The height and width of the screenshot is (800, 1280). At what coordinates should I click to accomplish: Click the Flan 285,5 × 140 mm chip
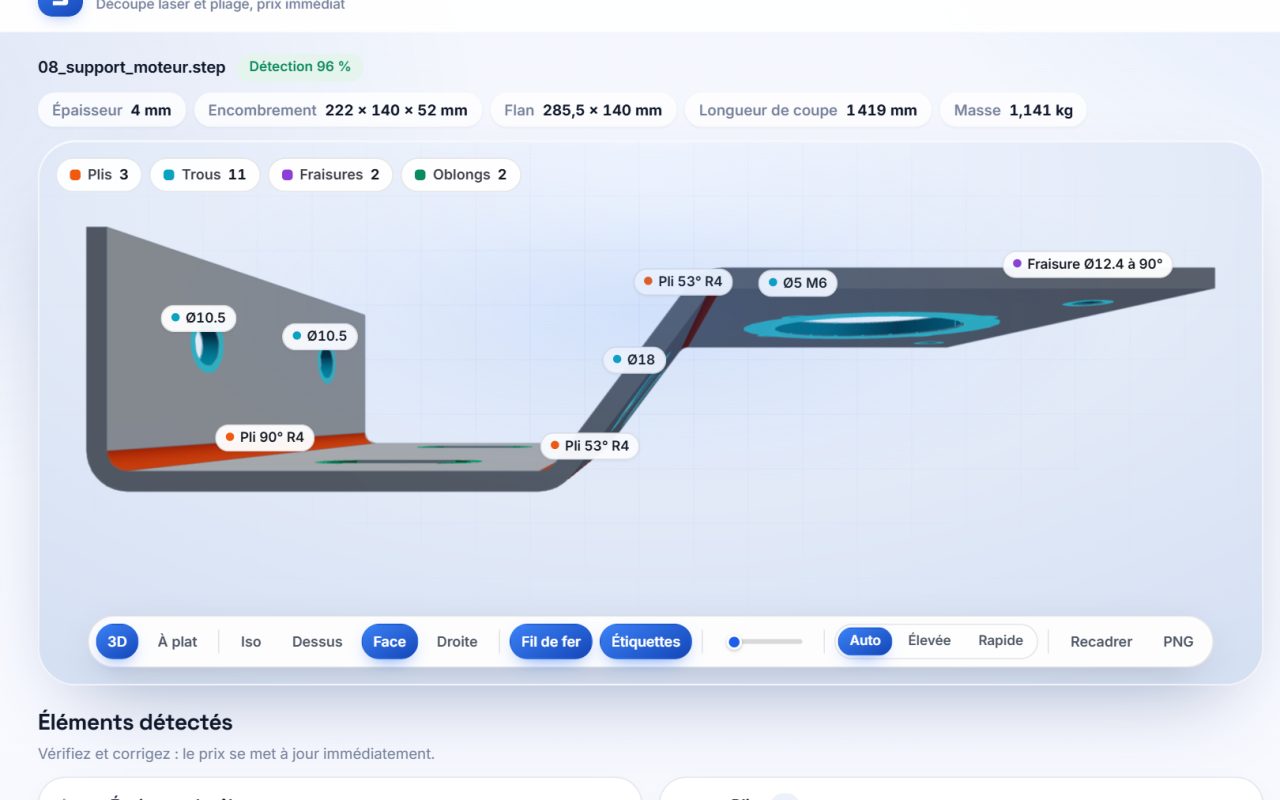[x=583, y=110]
